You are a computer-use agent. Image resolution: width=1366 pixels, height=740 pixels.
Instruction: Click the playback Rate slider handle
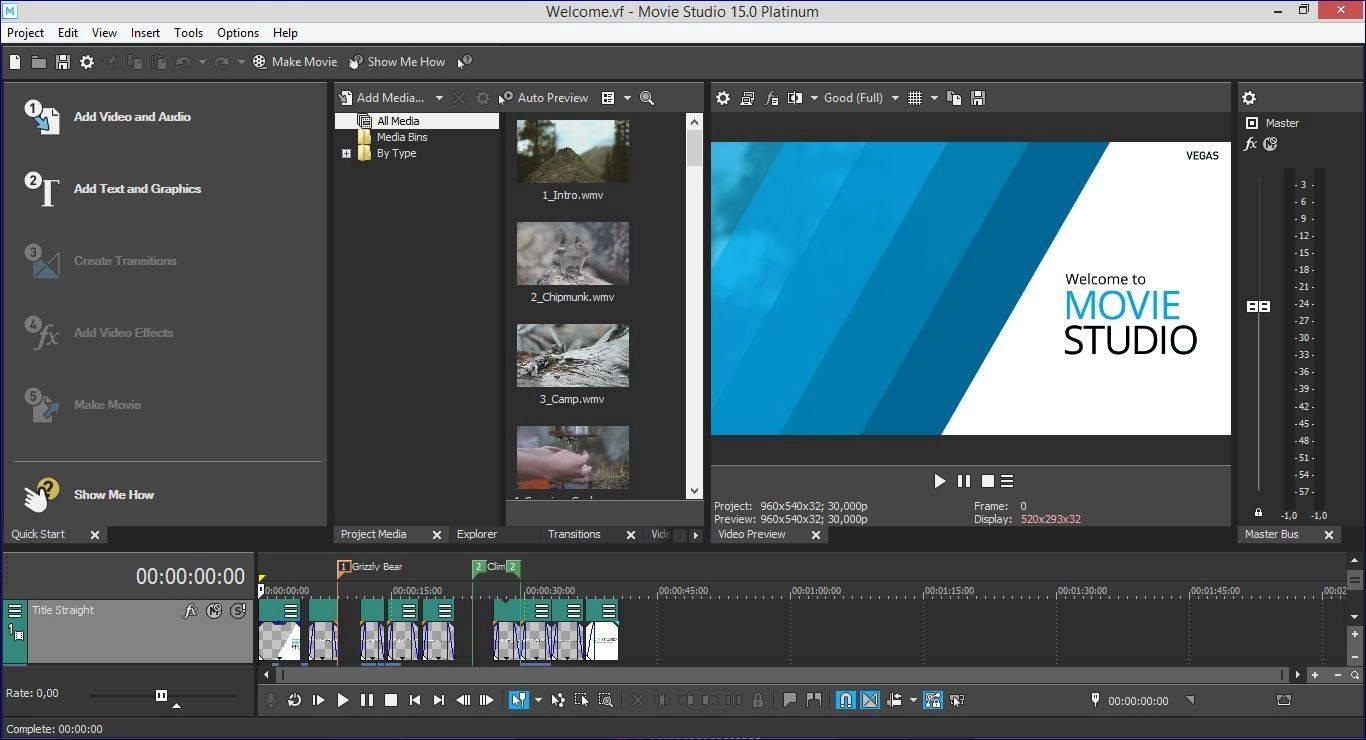pos(161,695)
